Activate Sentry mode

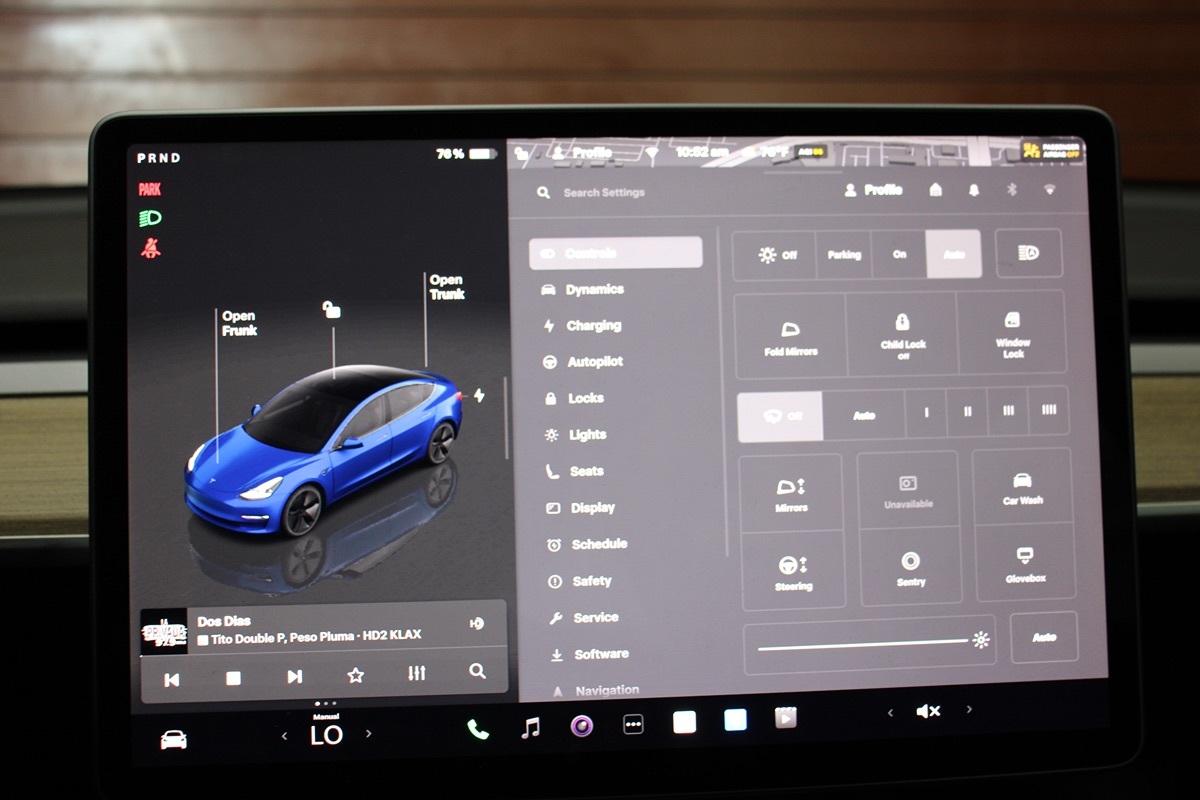910,567
